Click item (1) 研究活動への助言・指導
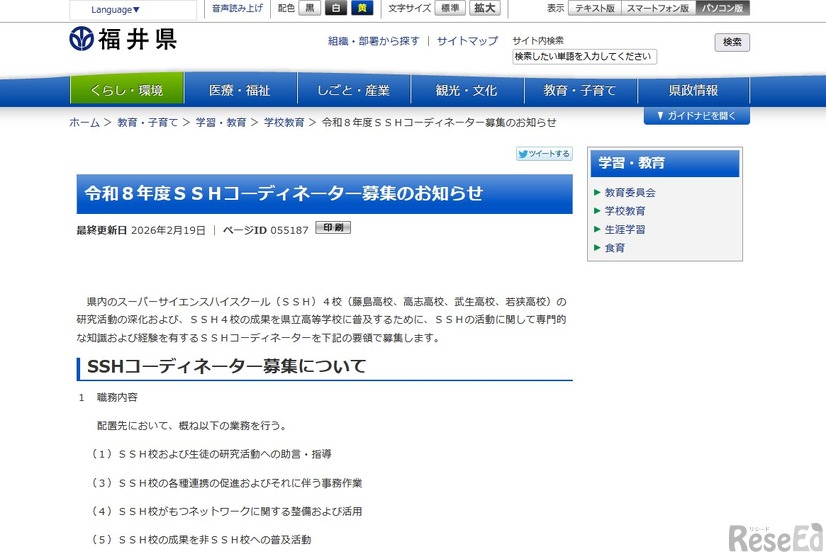The image size is (826, 554). point(210,454)
